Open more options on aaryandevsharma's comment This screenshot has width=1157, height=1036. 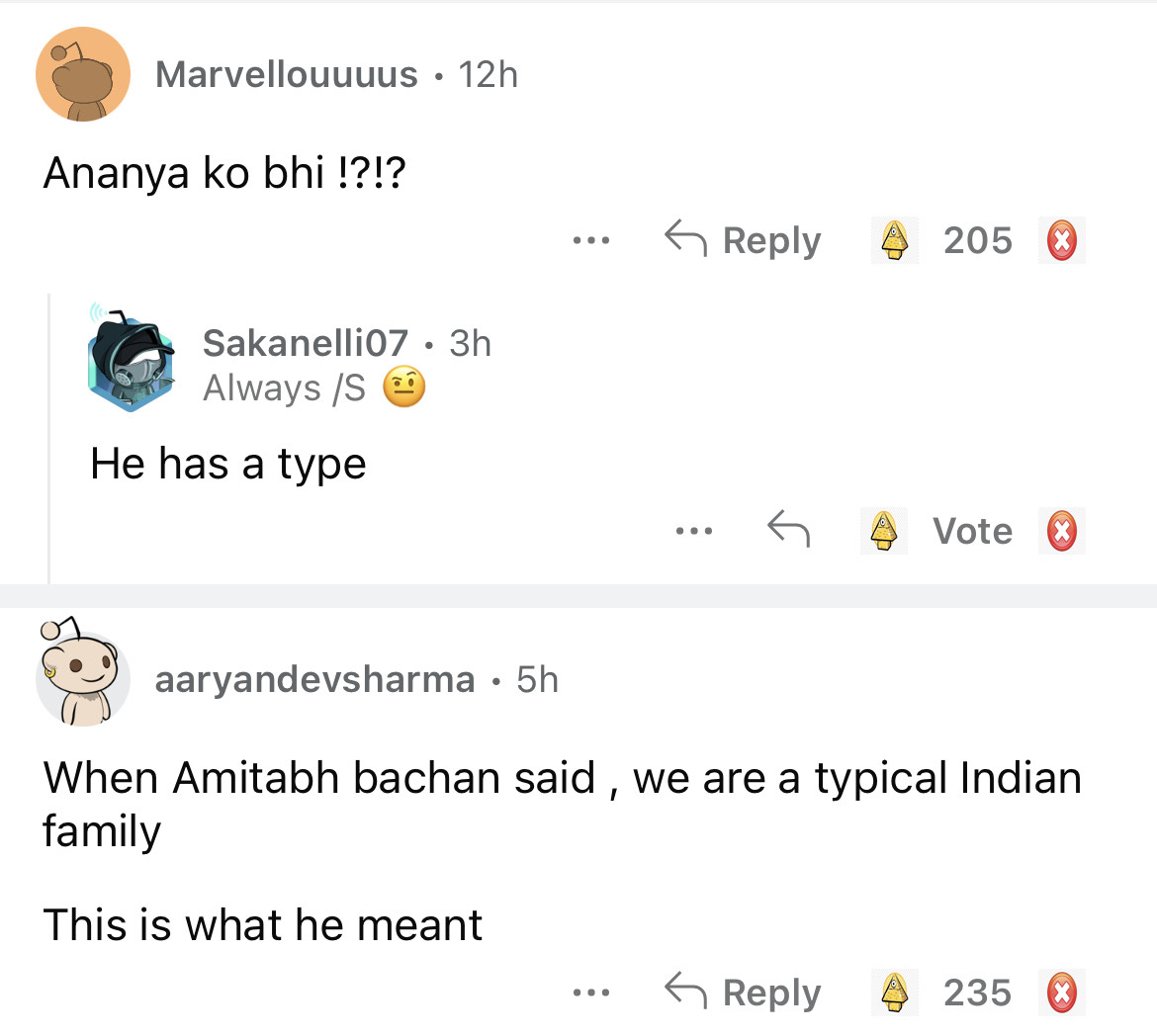click(591, 993)
